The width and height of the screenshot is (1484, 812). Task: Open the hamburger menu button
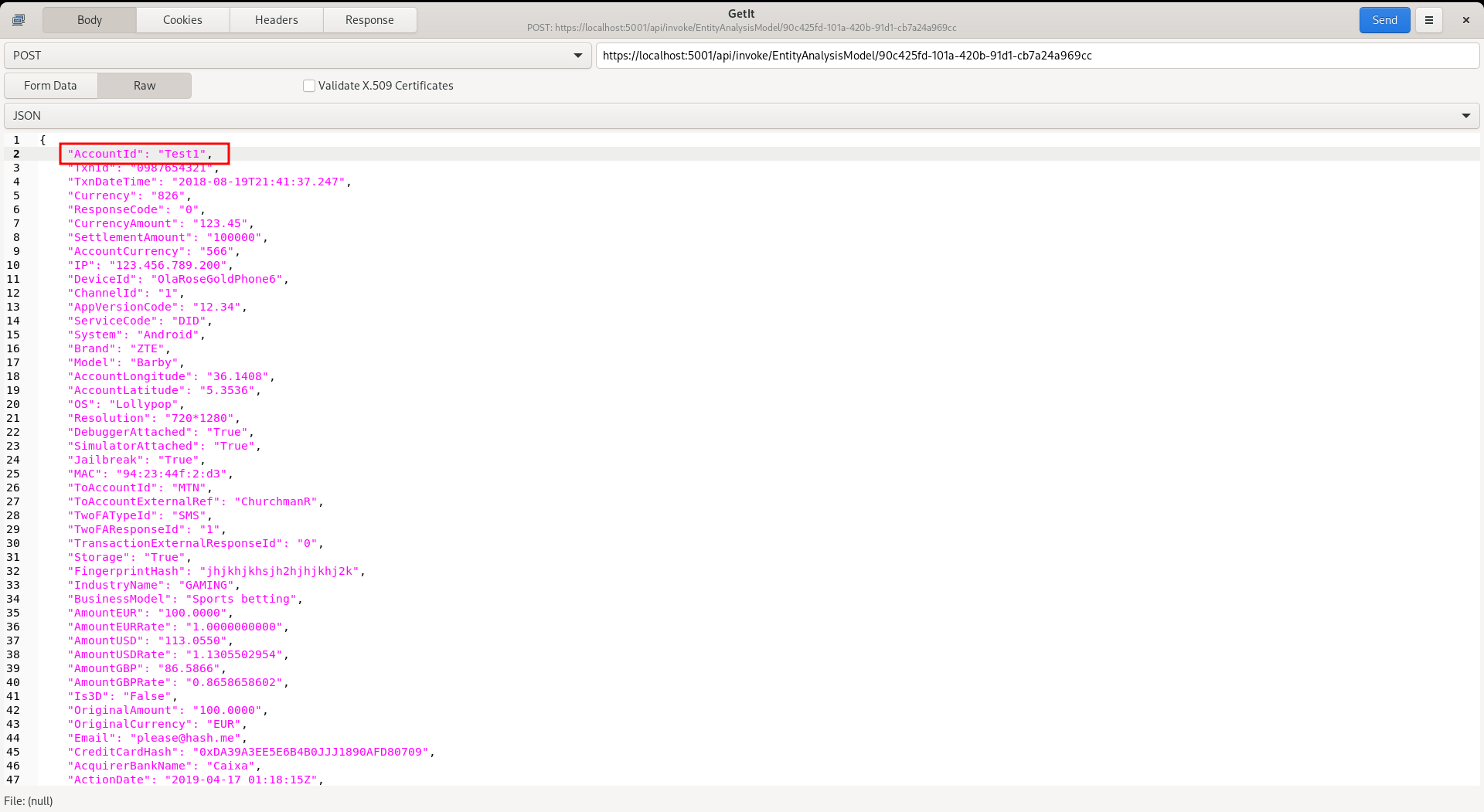(x=1429, y=20)
